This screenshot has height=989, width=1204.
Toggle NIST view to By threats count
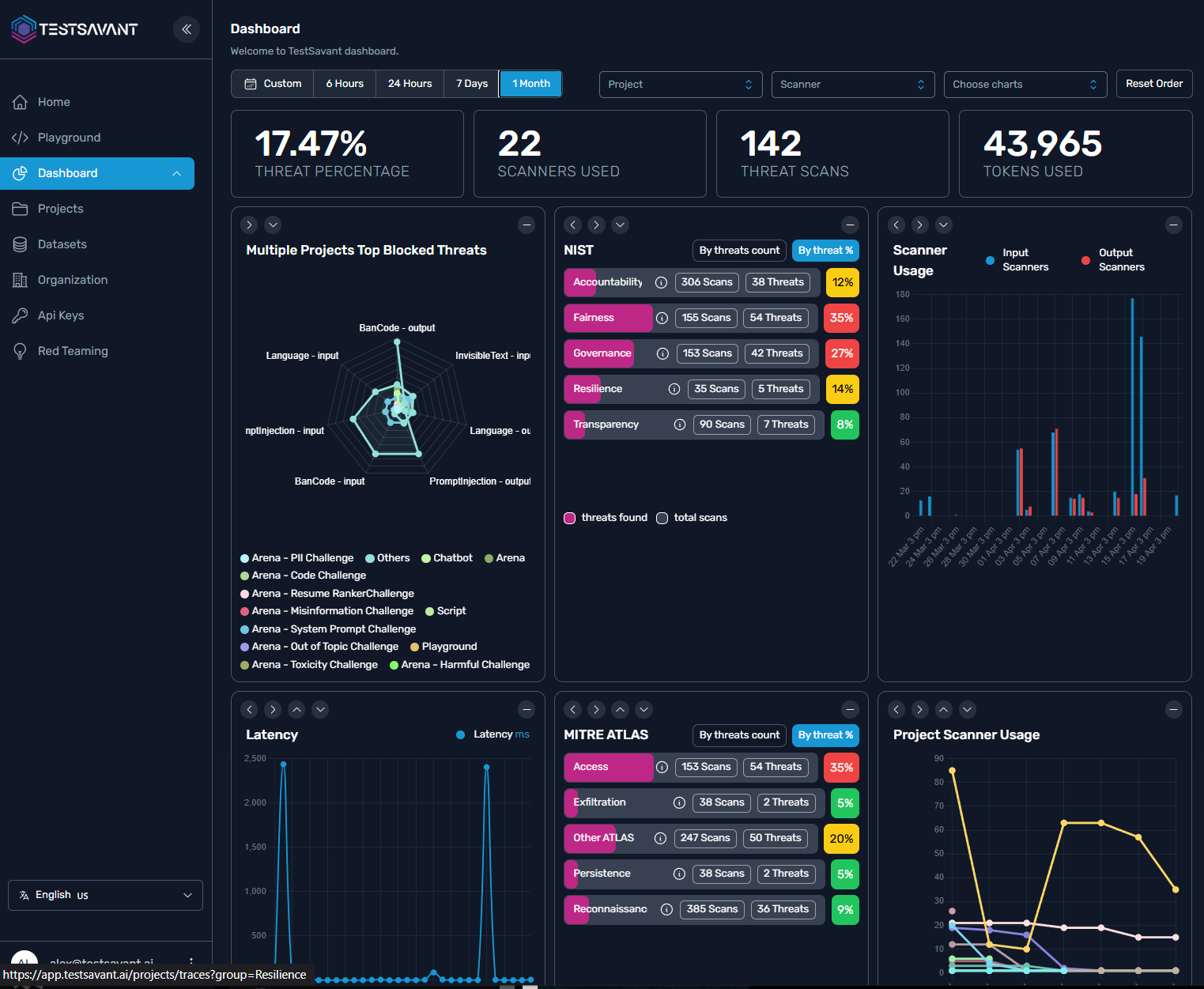739,251
